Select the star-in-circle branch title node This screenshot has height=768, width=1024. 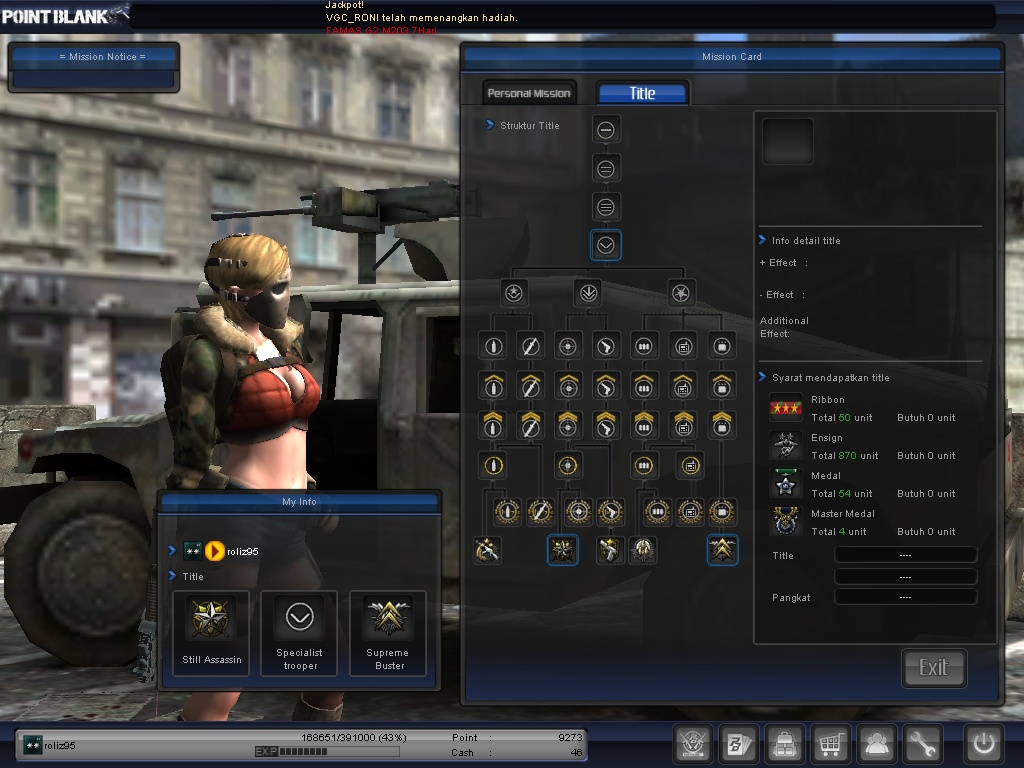513,293
